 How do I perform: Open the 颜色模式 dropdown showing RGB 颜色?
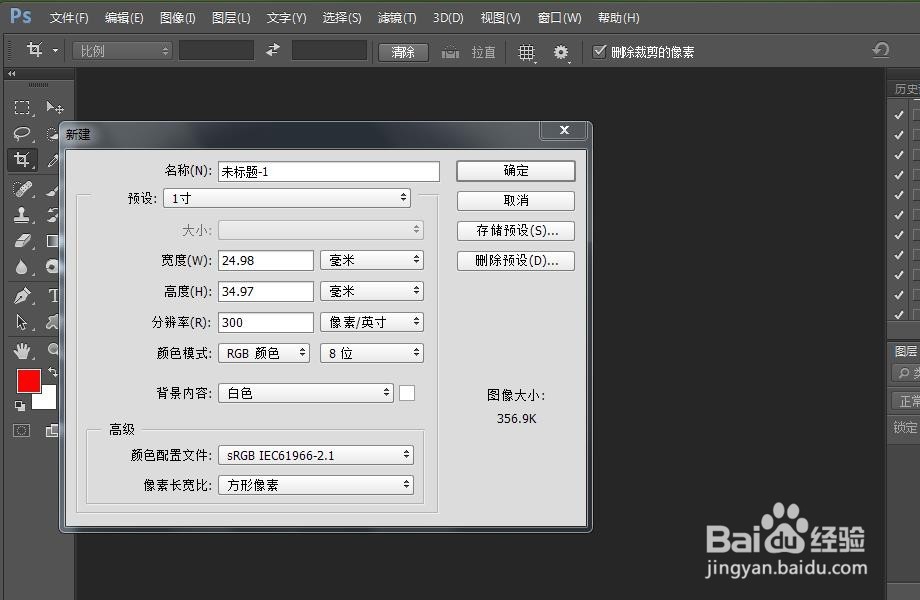tap(263, 352)
